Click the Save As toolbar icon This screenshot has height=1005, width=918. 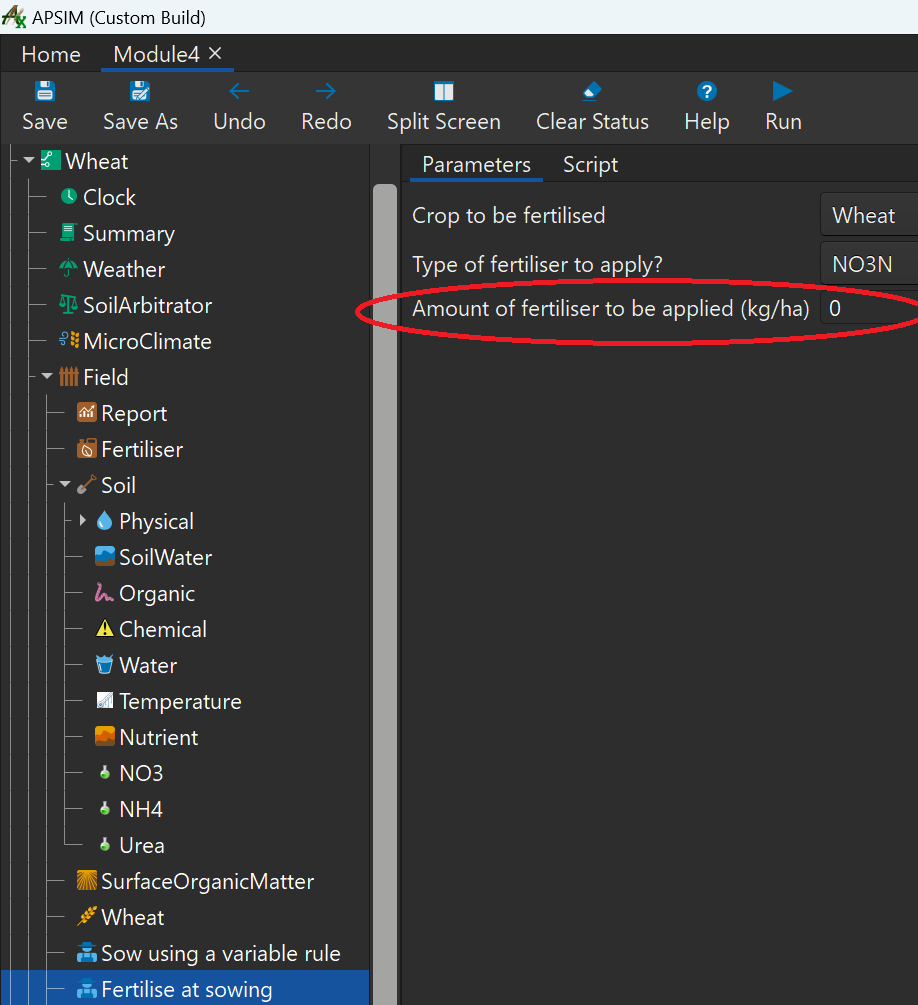pyautogui.click(x=140, y=91)
